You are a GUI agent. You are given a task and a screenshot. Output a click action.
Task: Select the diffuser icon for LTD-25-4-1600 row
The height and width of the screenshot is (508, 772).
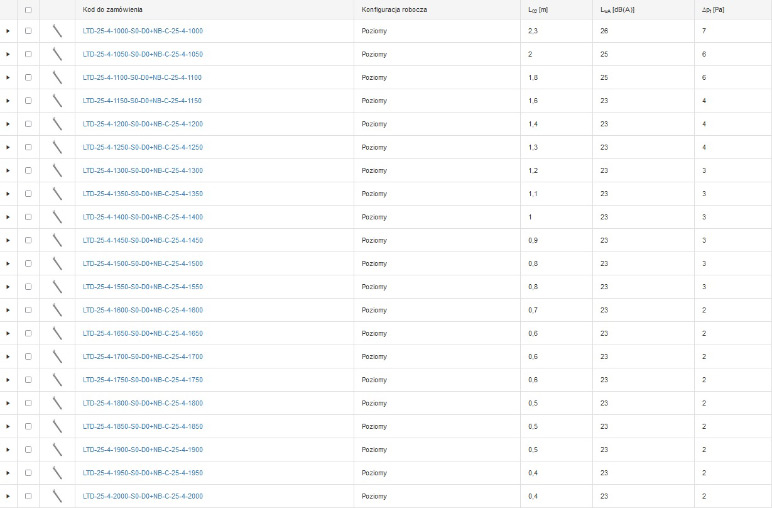(x=57, y=310)
